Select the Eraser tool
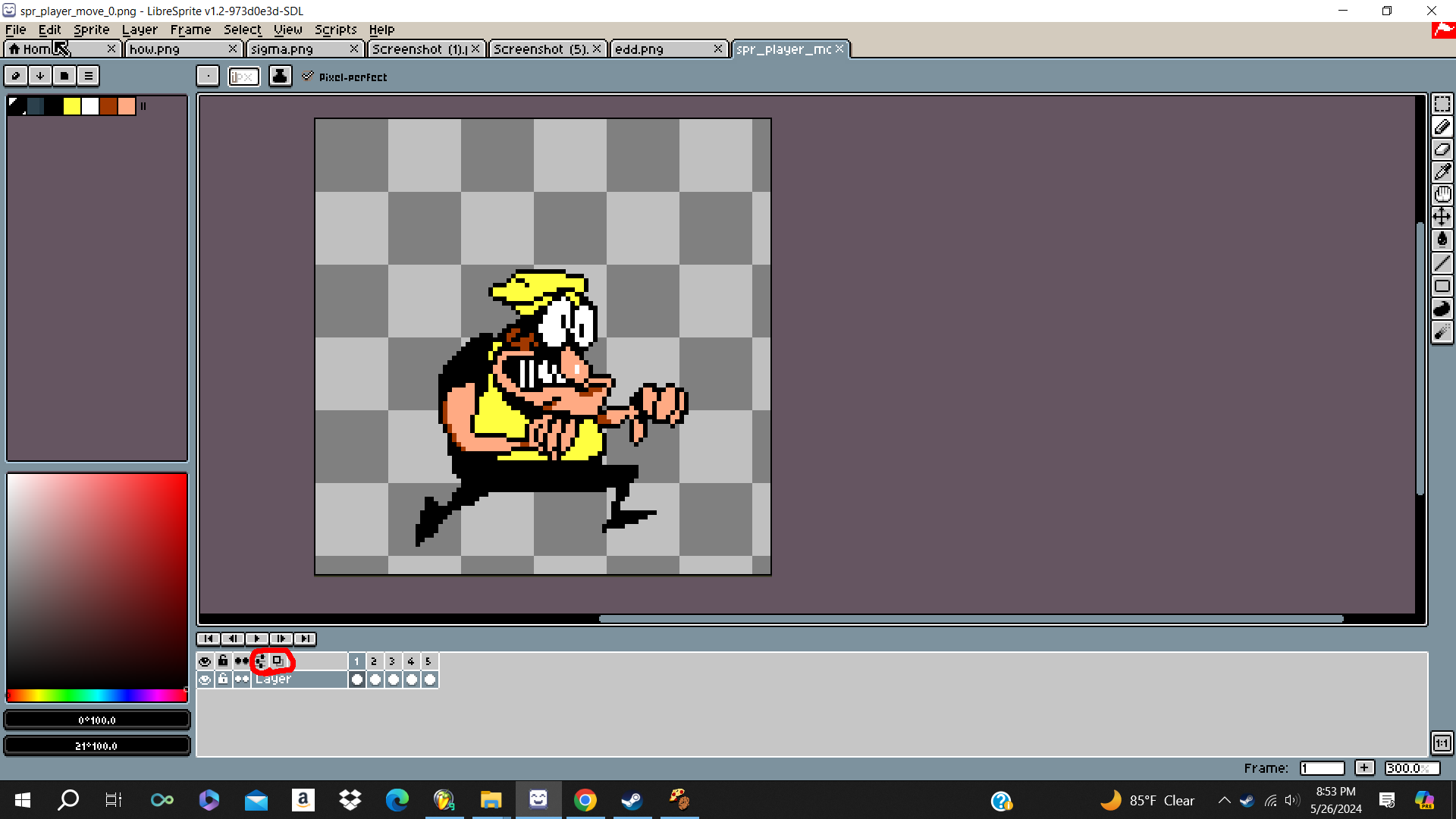 tap(1442, 149)
